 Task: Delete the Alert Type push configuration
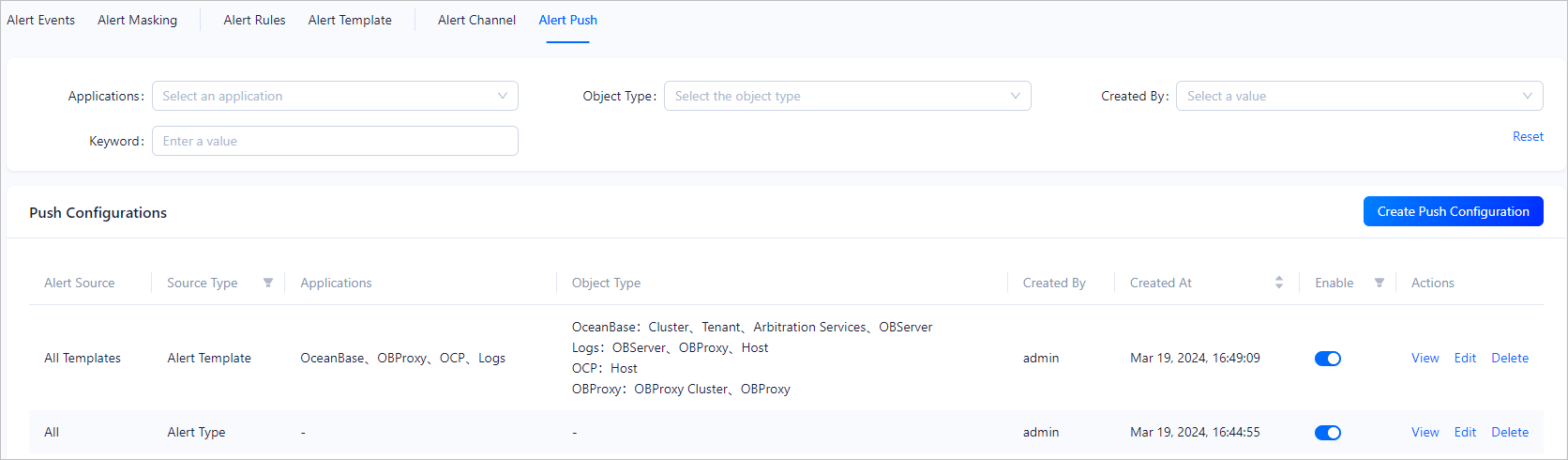(x=1510, y=432)
